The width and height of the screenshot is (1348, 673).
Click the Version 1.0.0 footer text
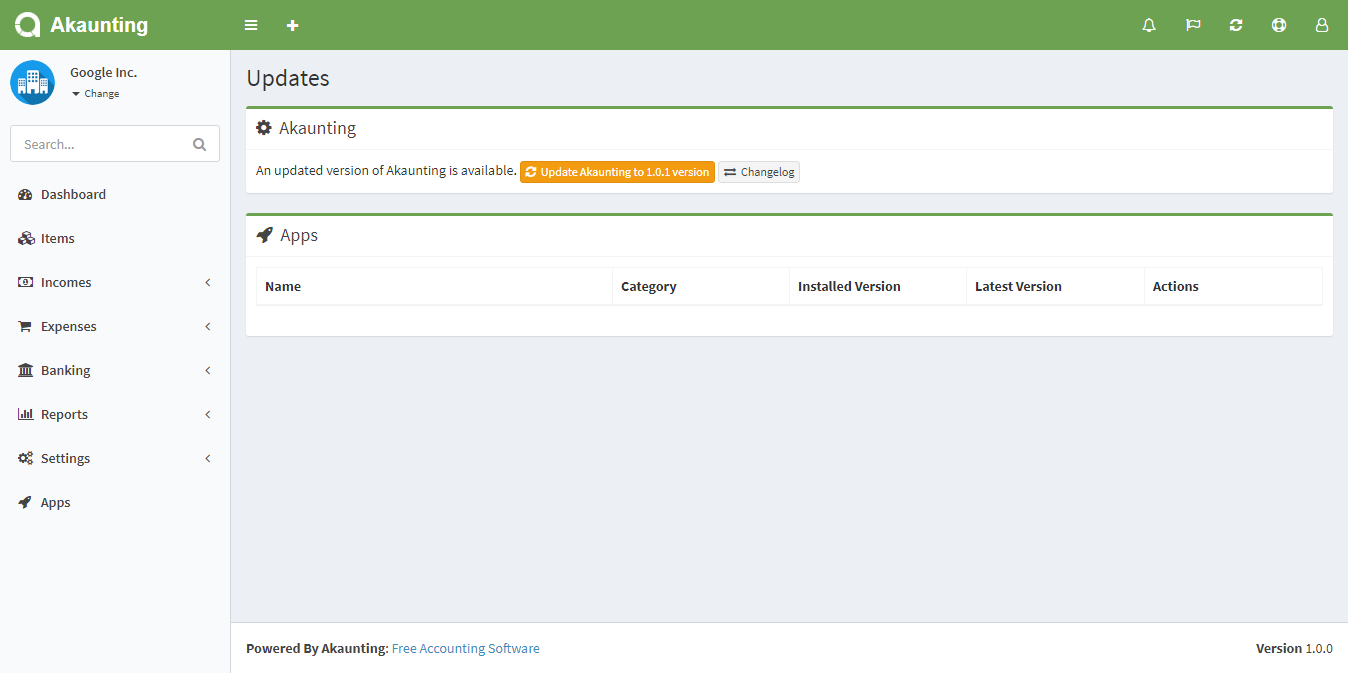click(x=1294, y=648)
